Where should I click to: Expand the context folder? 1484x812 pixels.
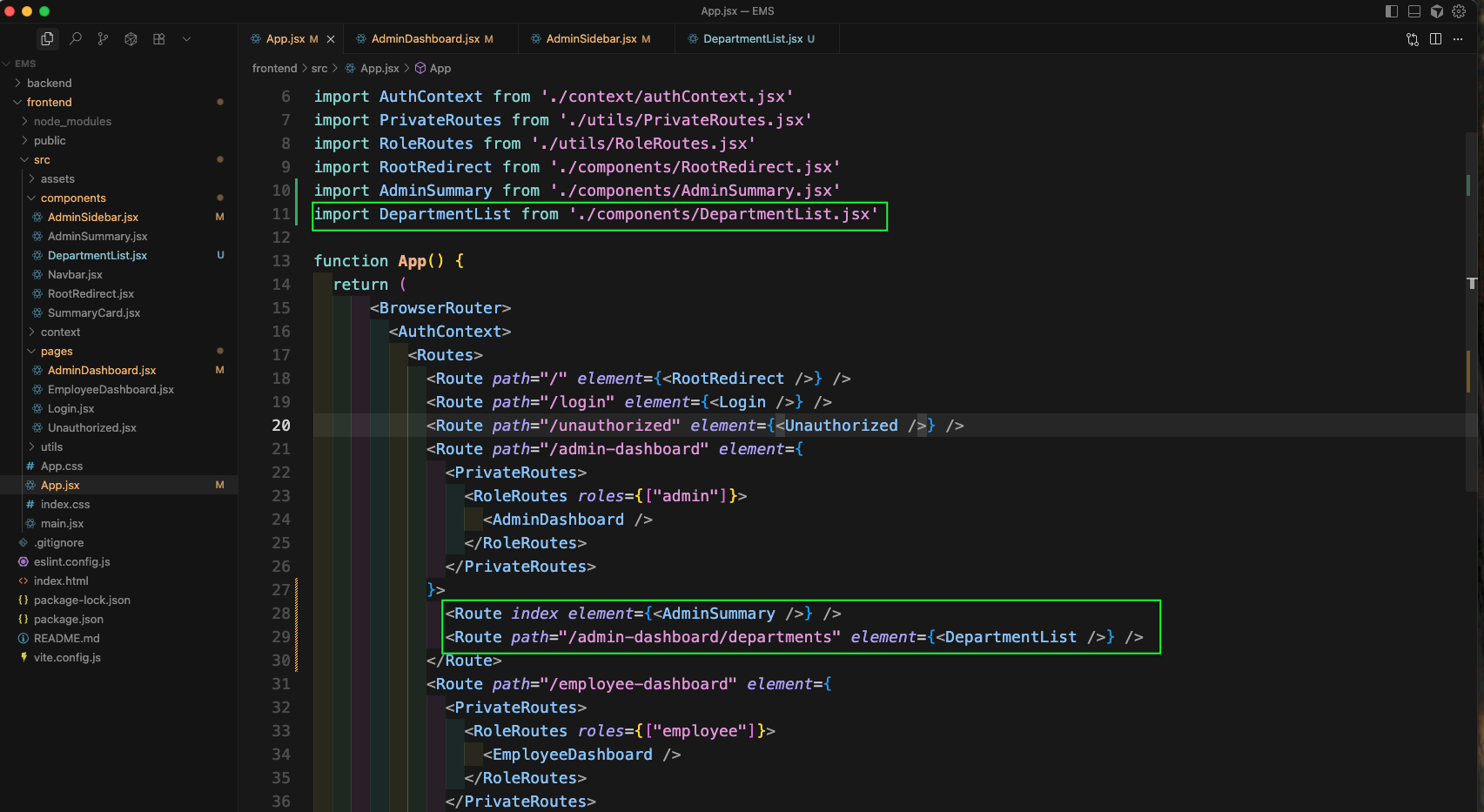point(118,332)
